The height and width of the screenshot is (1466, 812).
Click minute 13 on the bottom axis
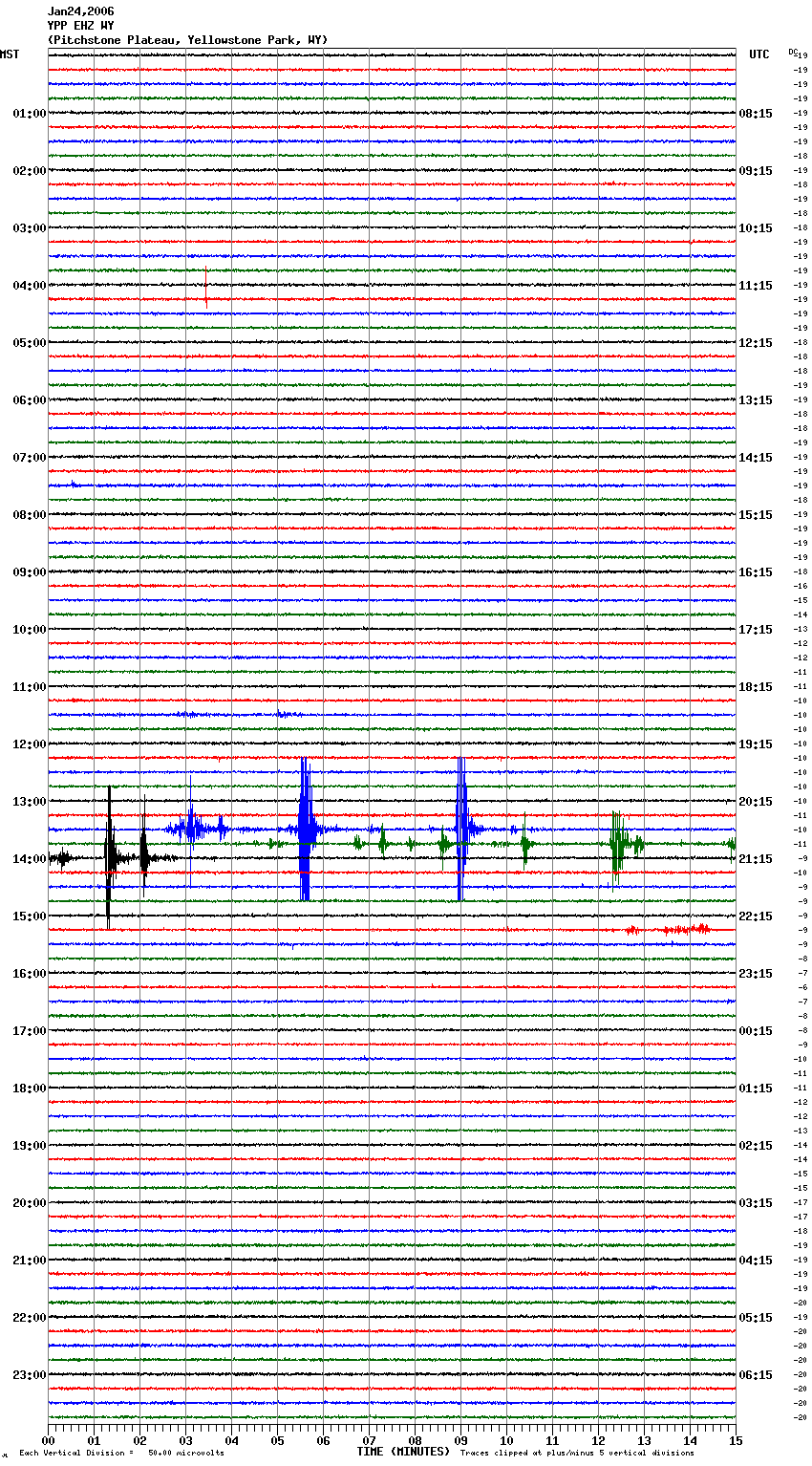(x=644, y=1440)
